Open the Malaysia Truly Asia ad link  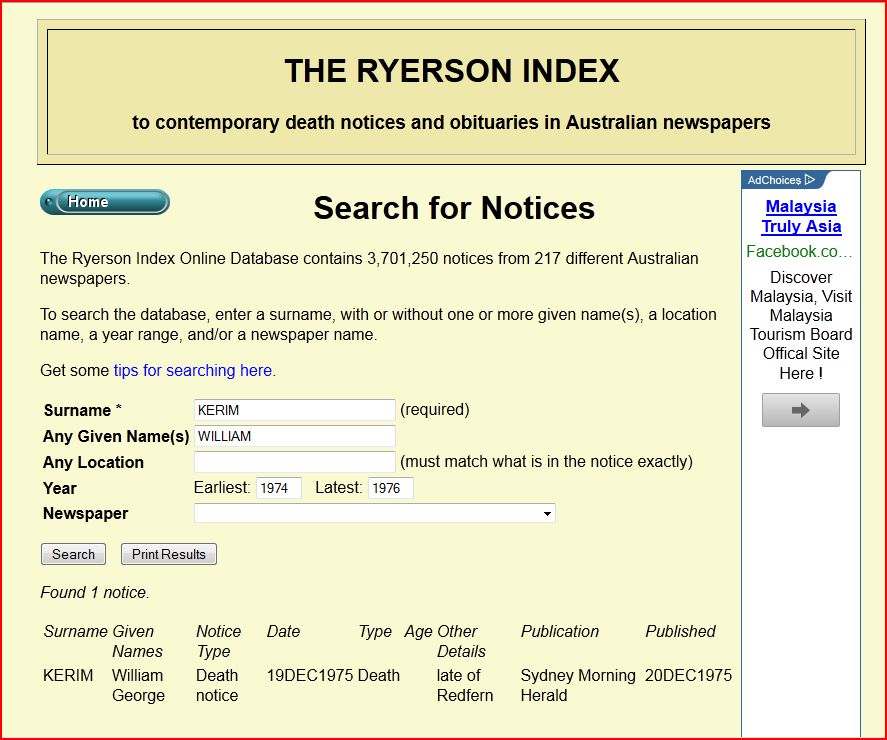[x=801, y=216]
